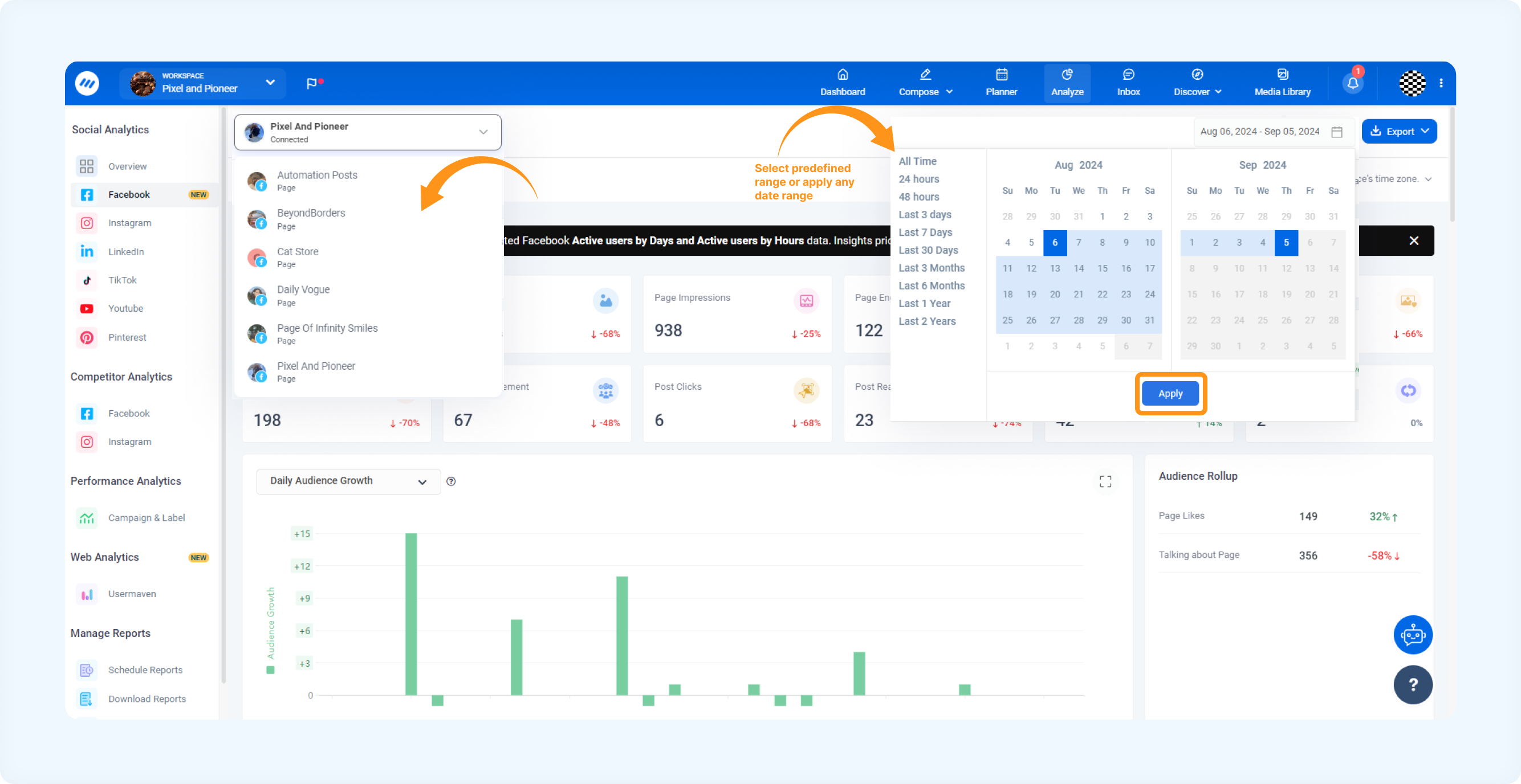Dismiss the black notice banner
The width and height of the screenshot is (1521, 784).
coord(1414,240)
